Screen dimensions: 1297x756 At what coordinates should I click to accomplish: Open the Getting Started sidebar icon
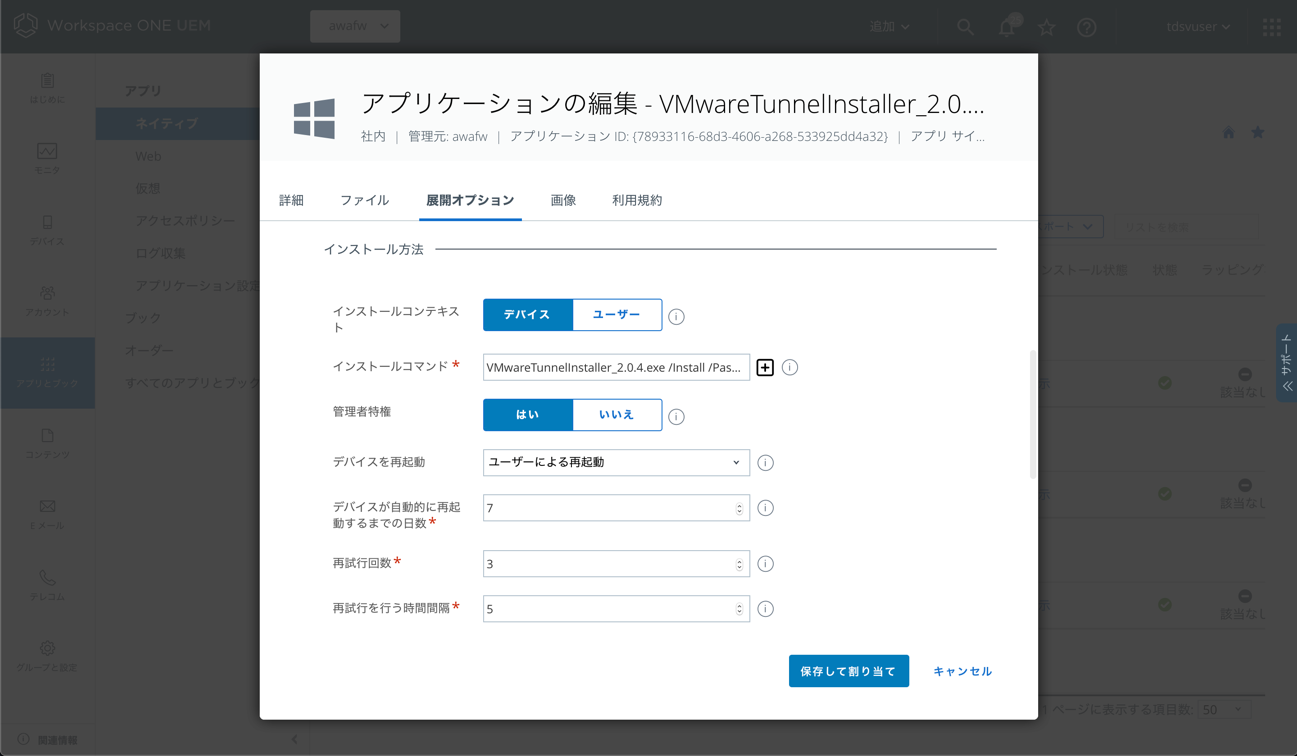[x=47, y=88]
